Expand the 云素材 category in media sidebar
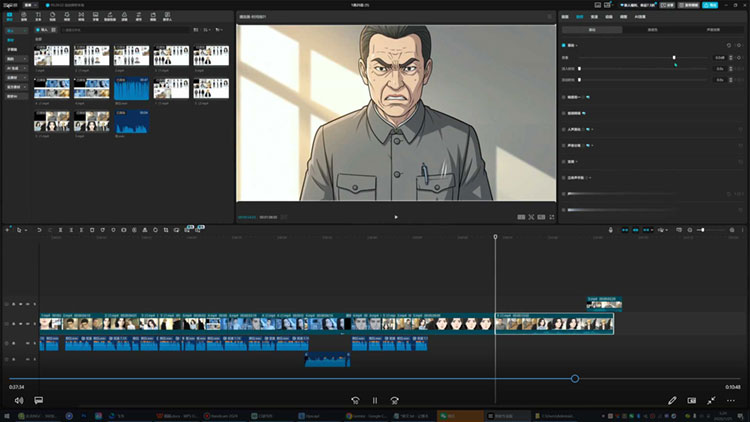Image resolution: width=750 pixels, height=422 pixels. click(x=13, y=77)
